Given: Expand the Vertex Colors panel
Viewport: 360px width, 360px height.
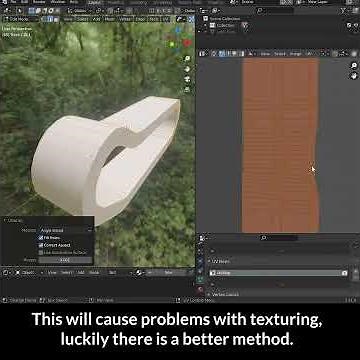Looking at the screenshot, I should click(223, 294).
